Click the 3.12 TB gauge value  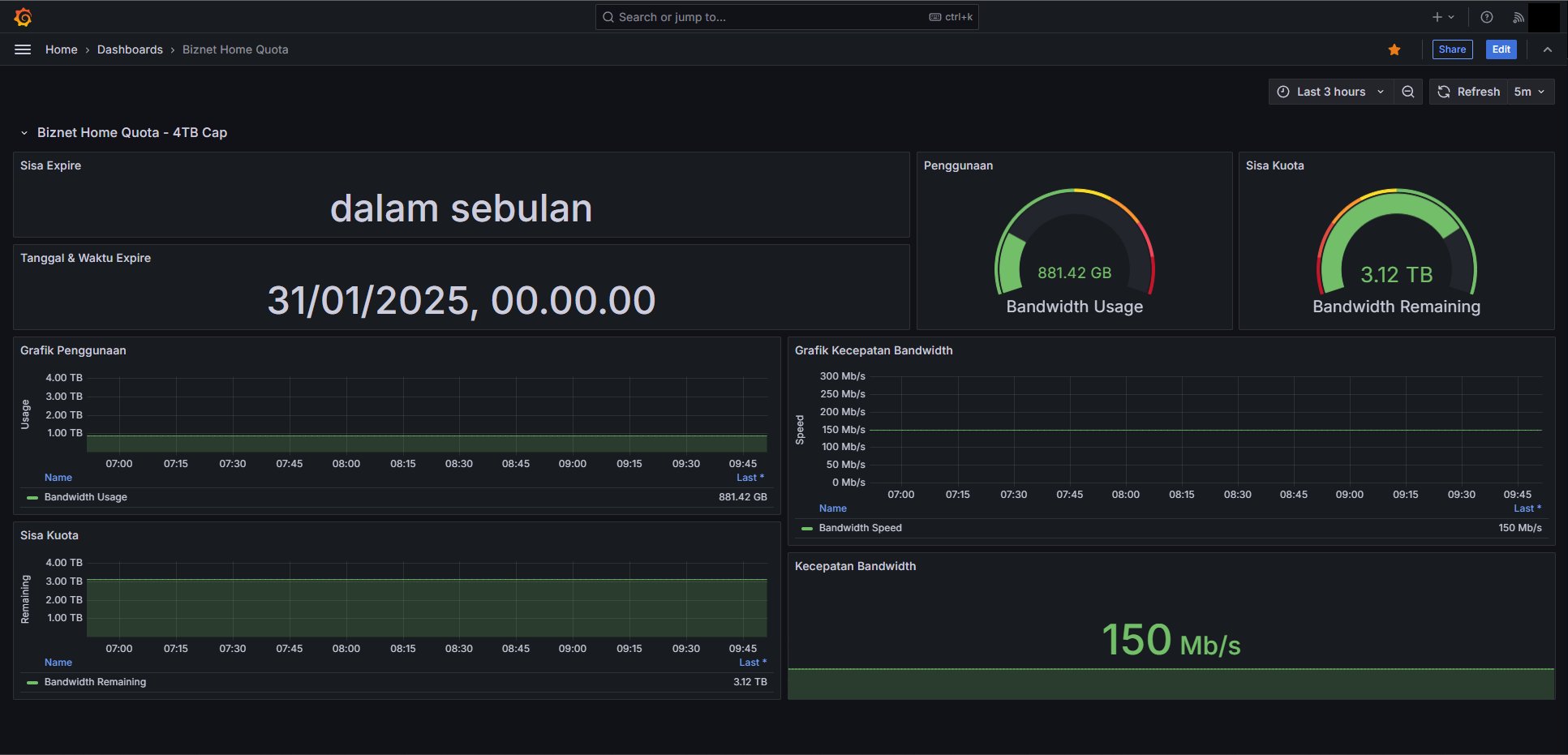(x=1397, y=275)
